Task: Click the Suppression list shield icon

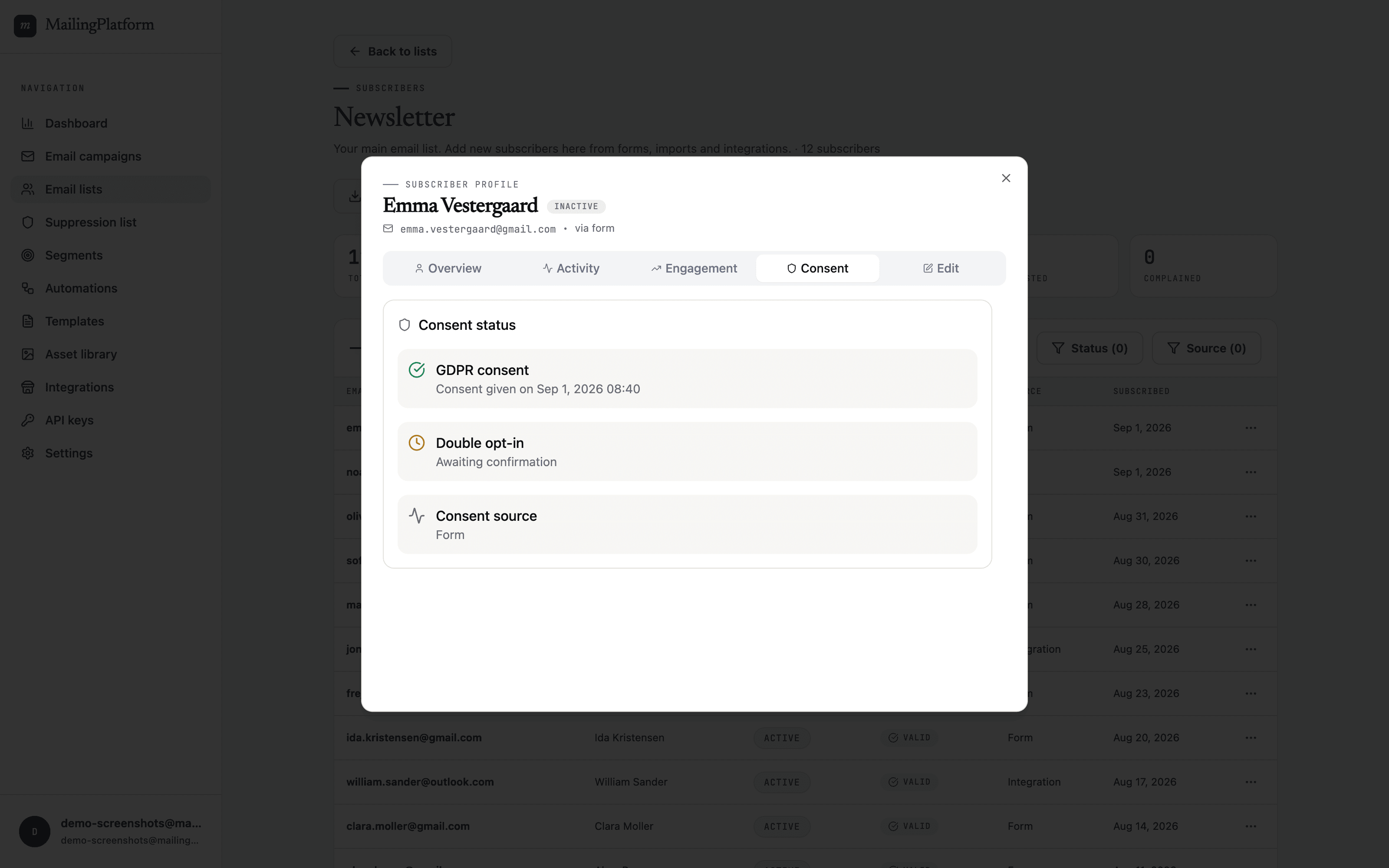Action: [27, 222]
